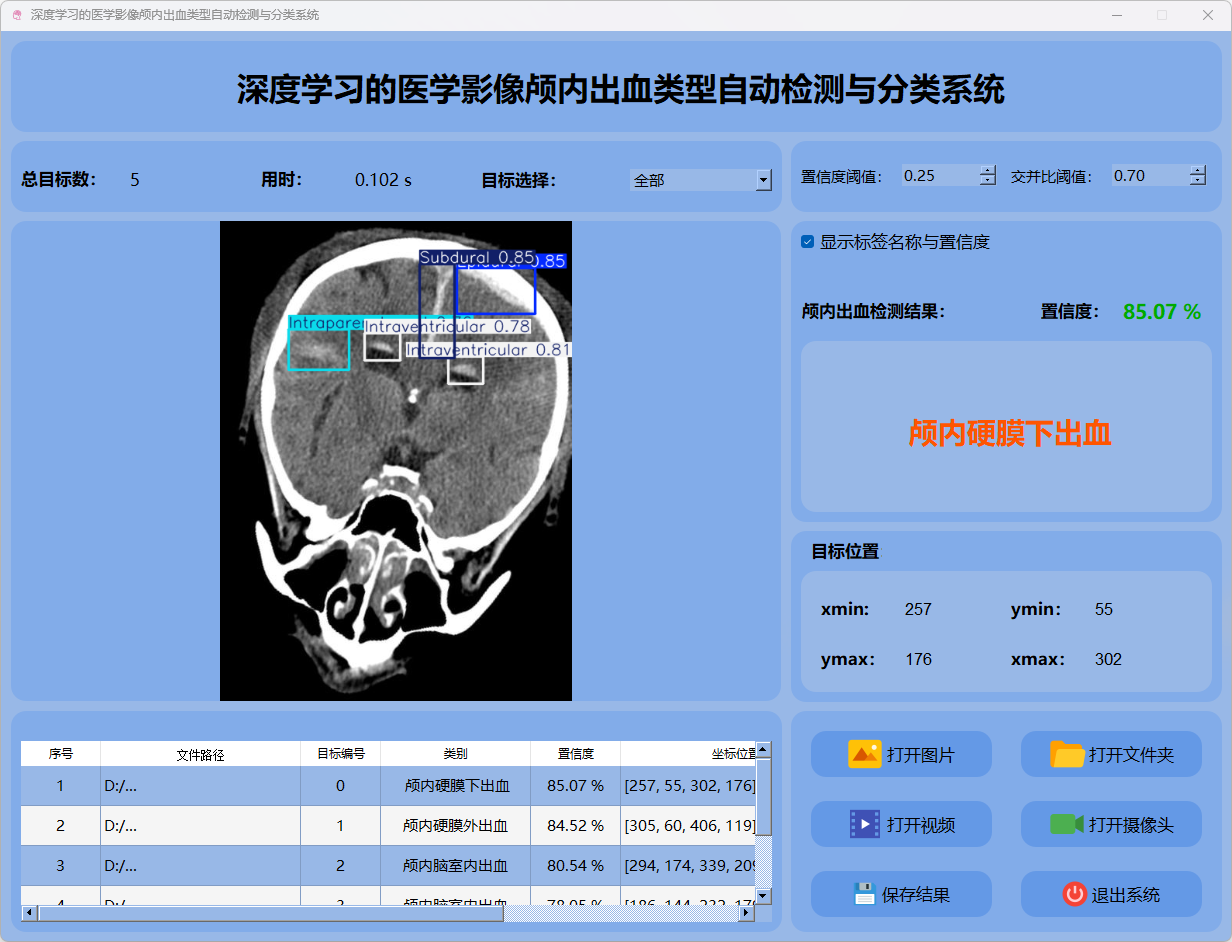Click 序号 cell of row 1
Viewport: 1232px width, 942px height.
point(61,786)
